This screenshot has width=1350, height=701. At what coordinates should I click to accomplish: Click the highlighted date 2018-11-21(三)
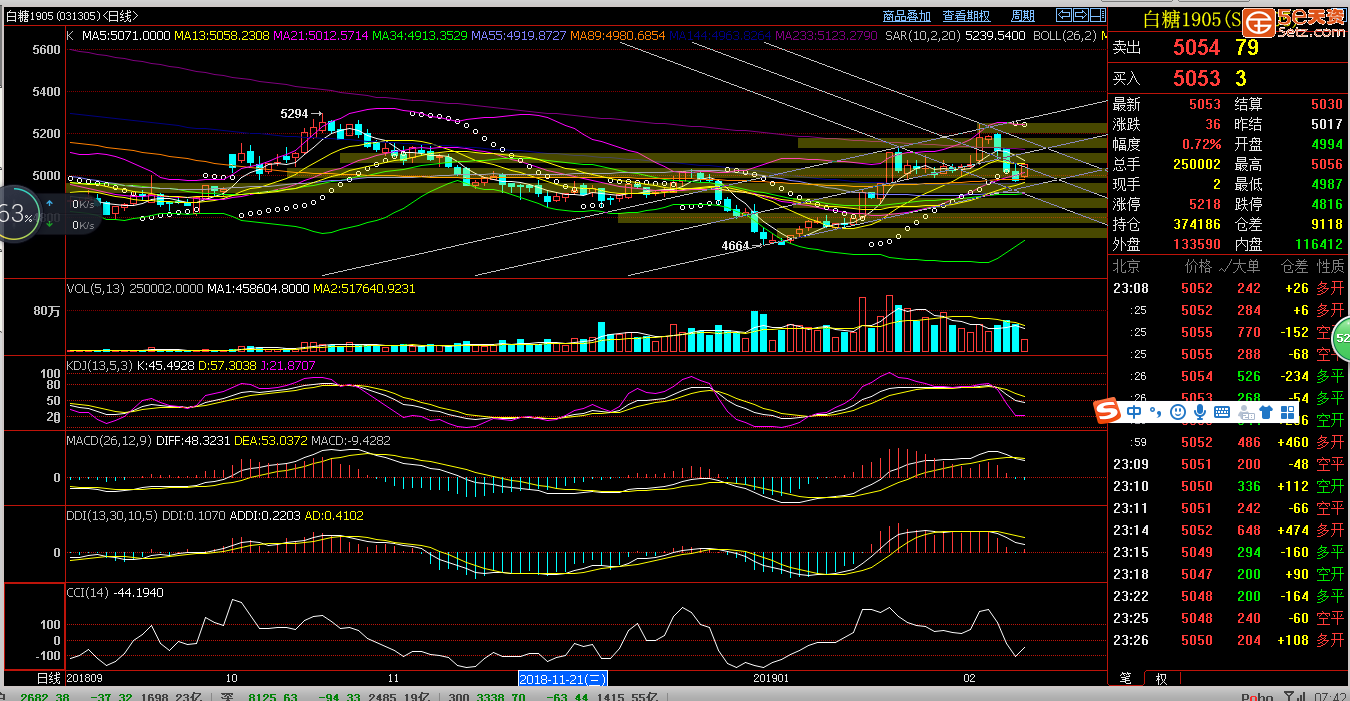point(563,678)
